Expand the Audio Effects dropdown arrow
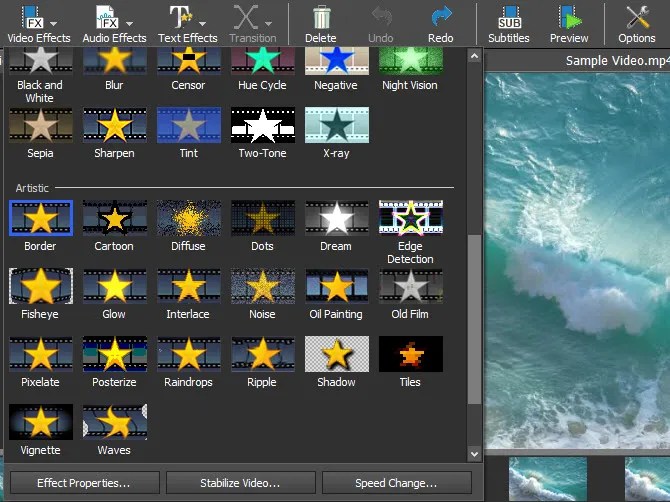The height and width of the screenshot is (502, 670). [x=129, y=23]
